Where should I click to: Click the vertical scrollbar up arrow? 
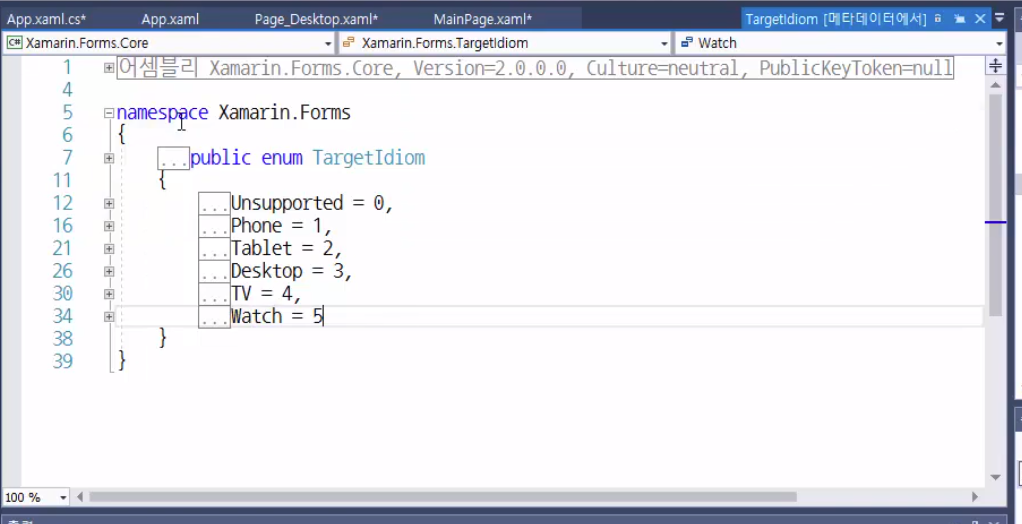pyautogui.click(x=995, y=85)
